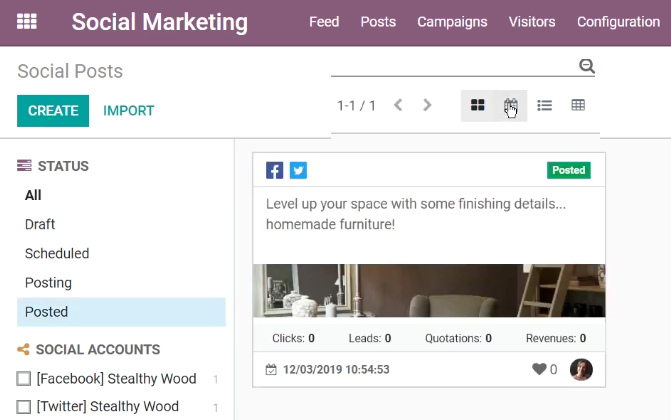This screenshot has height=420, width=671.
Task: Check the [Twitter] Stealthy Wood checkbox
Action: 24,407
